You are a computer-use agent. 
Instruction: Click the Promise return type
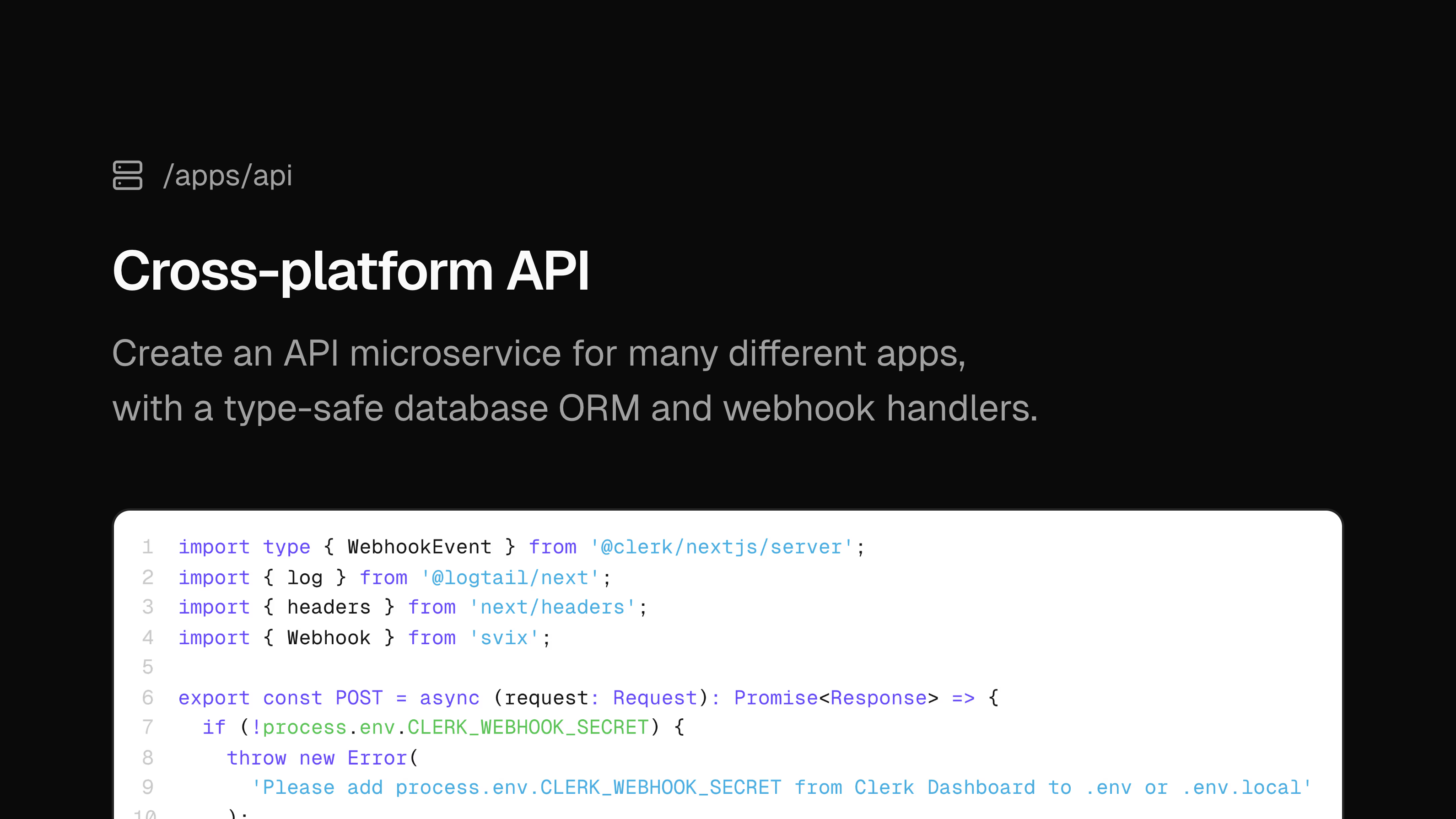tap(776, 697)
